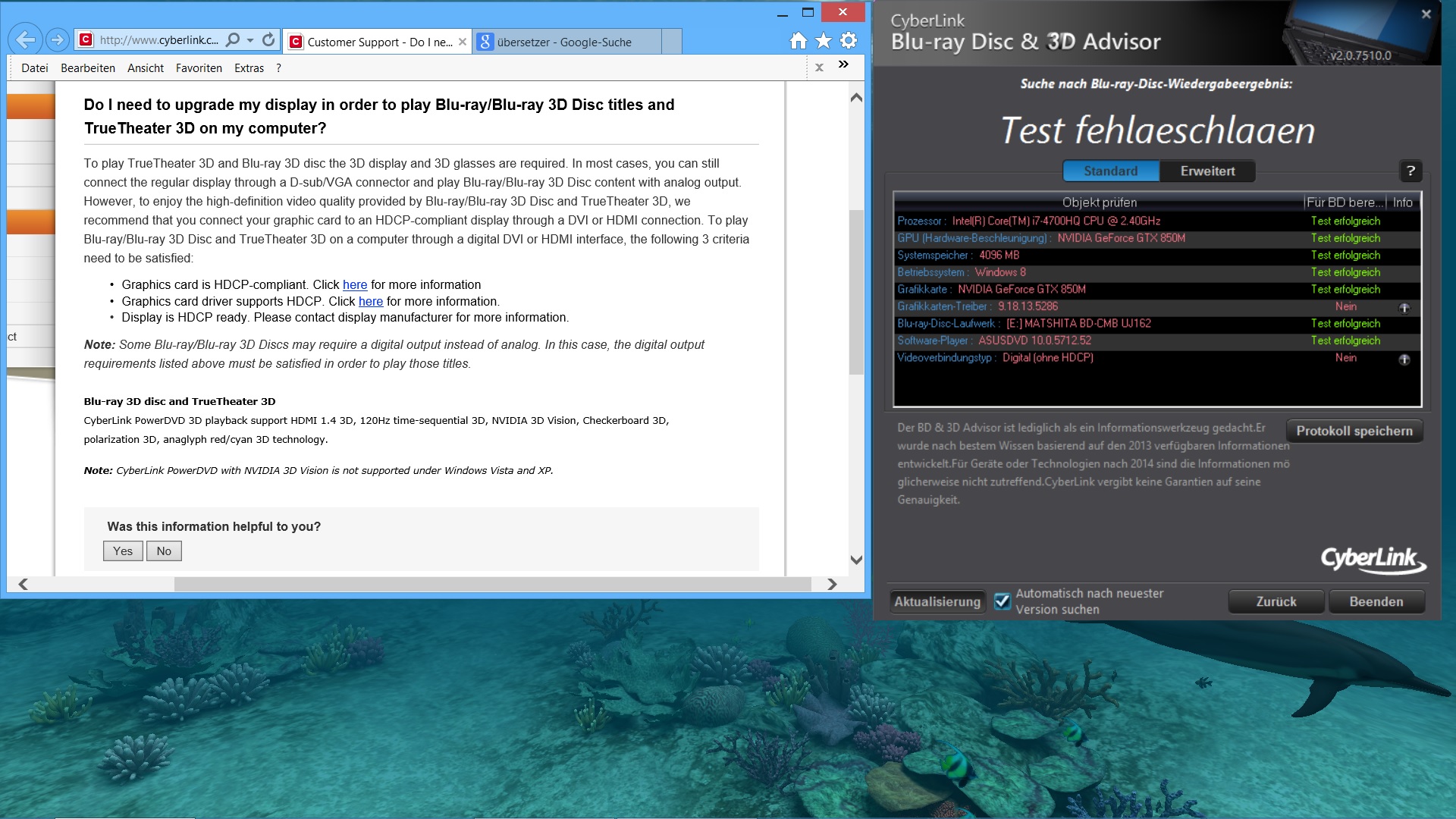Toggle automatic search for newest version checkbox
Viewport: 1456px width, 819px height.
tap(1003, 601)
